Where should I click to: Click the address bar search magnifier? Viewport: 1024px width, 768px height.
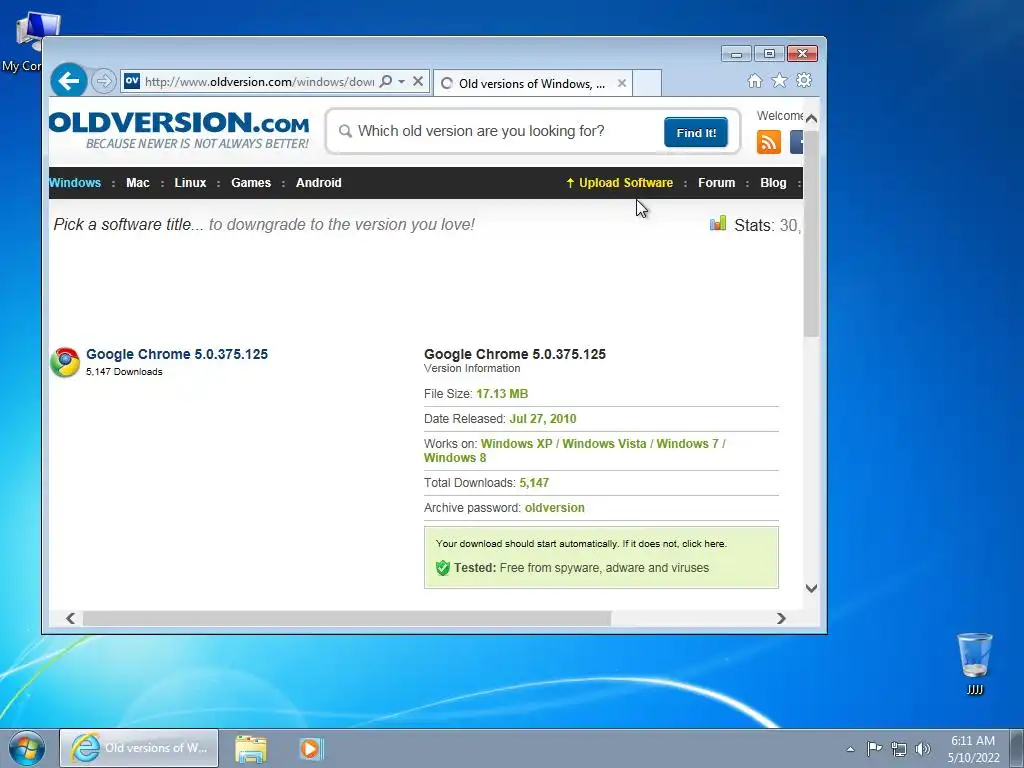coord(386,81)
